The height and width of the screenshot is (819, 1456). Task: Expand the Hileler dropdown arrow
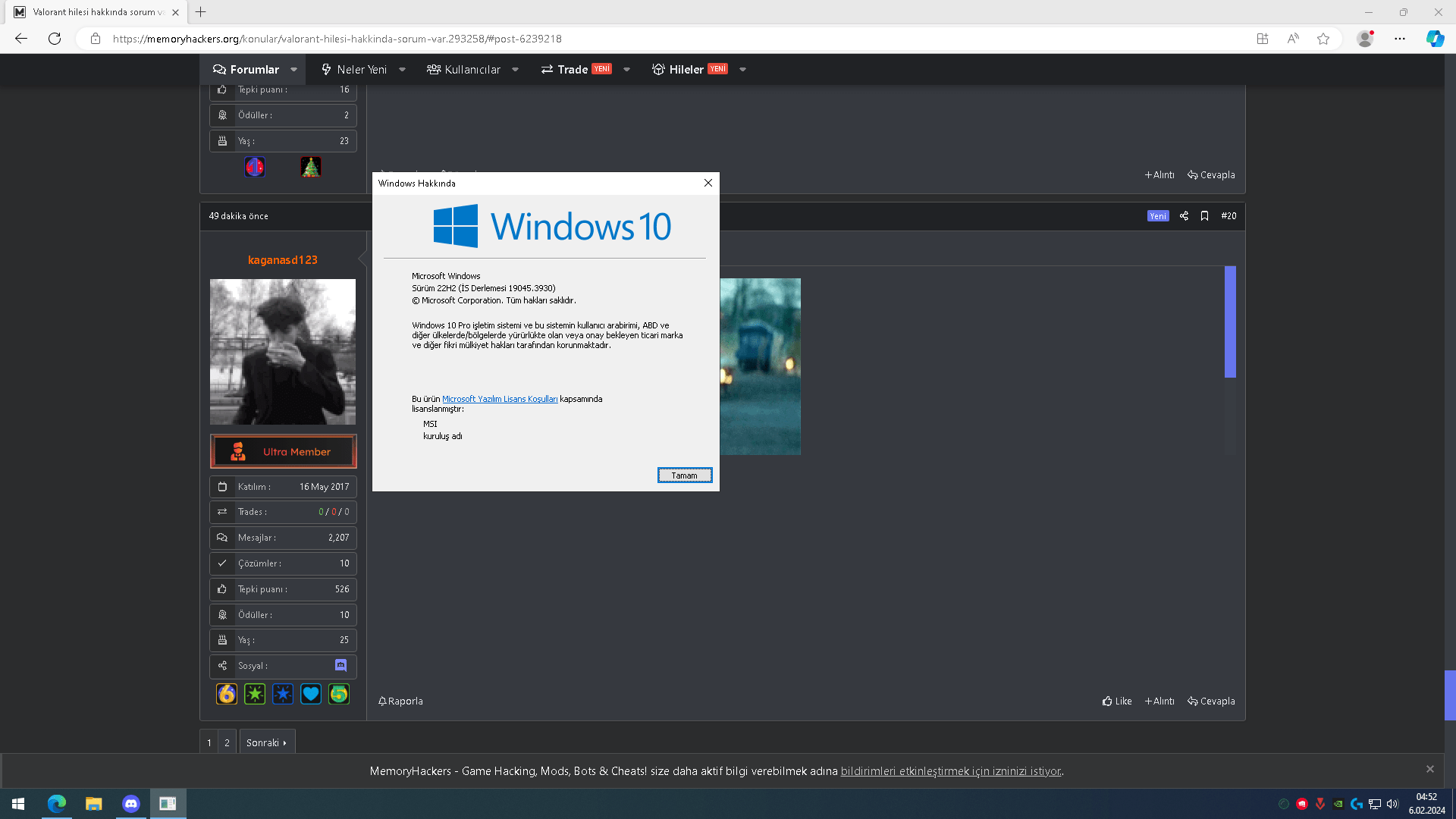[743, 69]
